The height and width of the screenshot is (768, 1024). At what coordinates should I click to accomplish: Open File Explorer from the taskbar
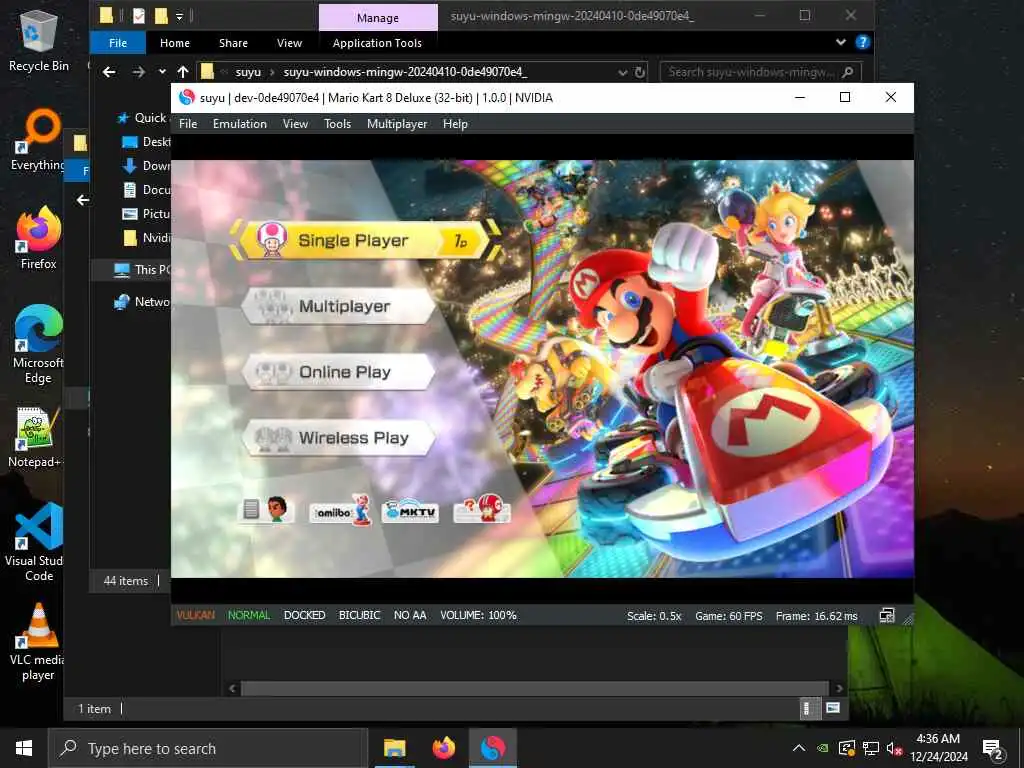(x=394, y=748)
